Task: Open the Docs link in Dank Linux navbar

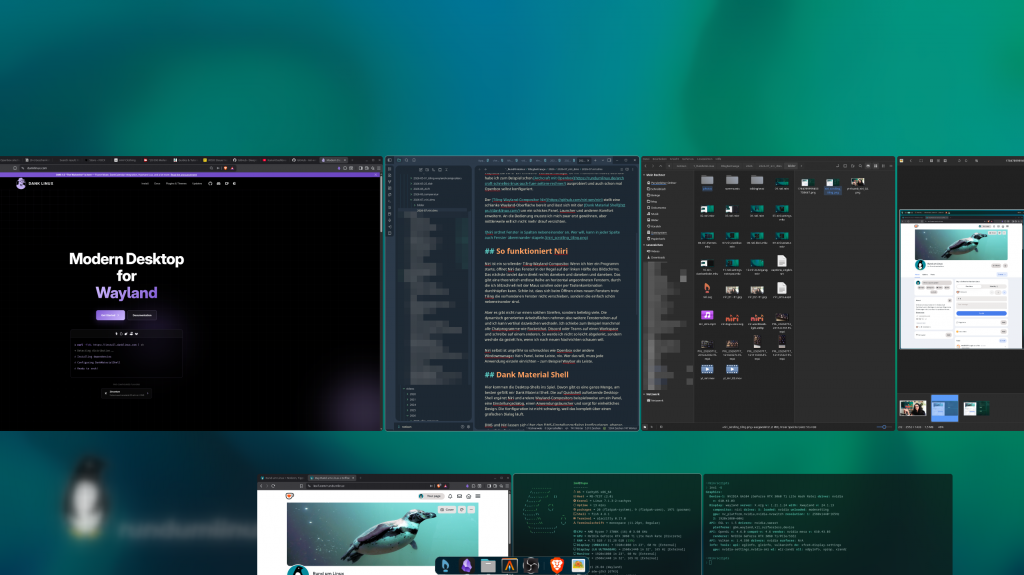Action: tap(157, 184)
